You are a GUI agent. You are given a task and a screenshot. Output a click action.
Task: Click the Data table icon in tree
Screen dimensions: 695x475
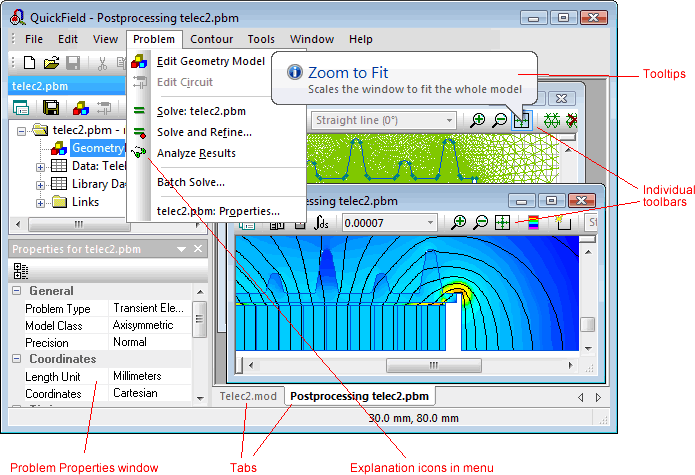click(59, 166)
